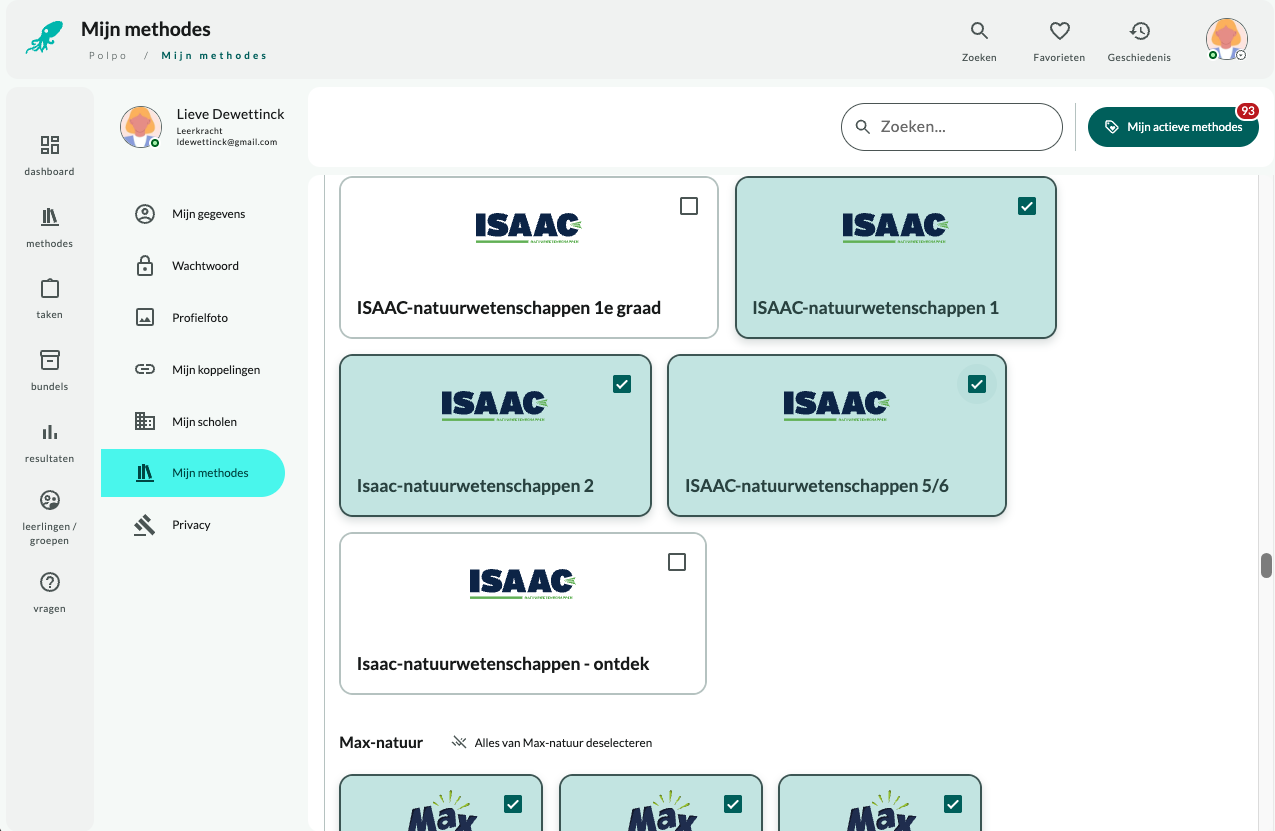Go to dashboard in left sidebar
This screenshot has width=1275, height=831.
(x=50, y=155)
